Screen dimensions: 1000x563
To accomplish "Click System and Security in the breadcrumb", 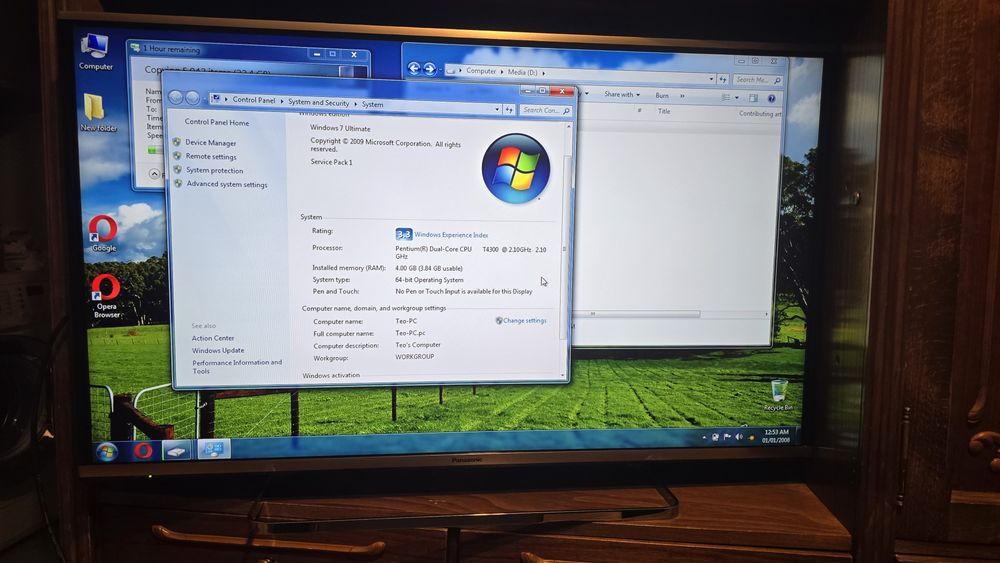I will click(x=318, y=103).
